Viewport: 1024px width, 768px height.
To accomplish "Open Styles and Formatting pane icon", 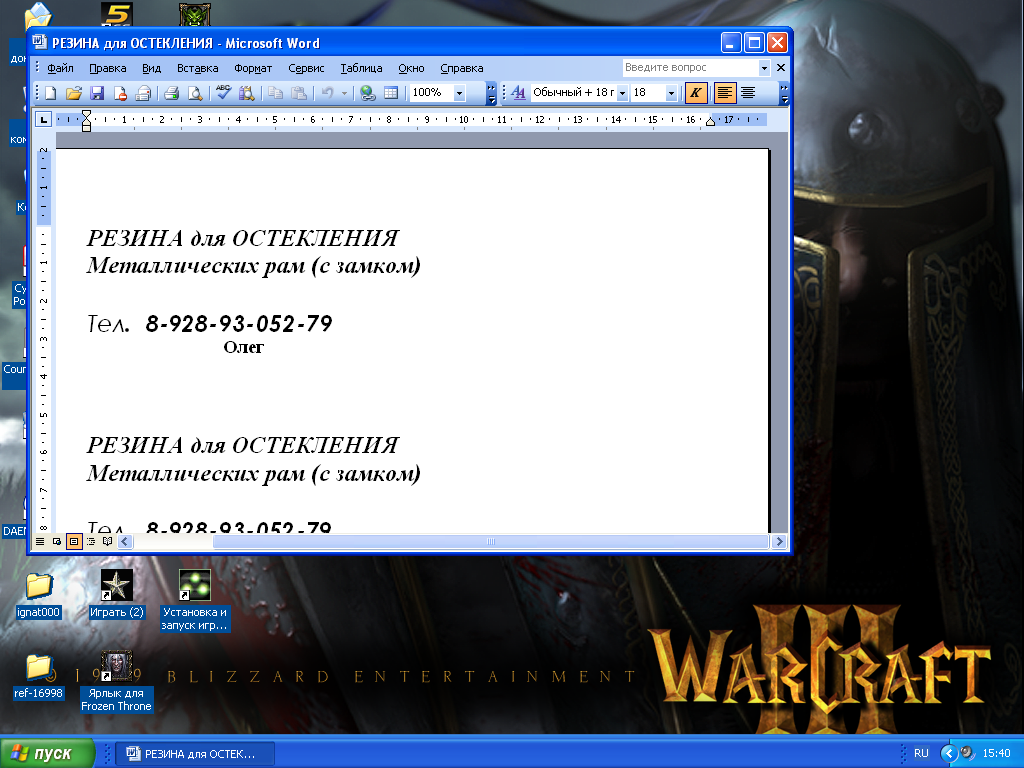I will [x=519, y=93].
